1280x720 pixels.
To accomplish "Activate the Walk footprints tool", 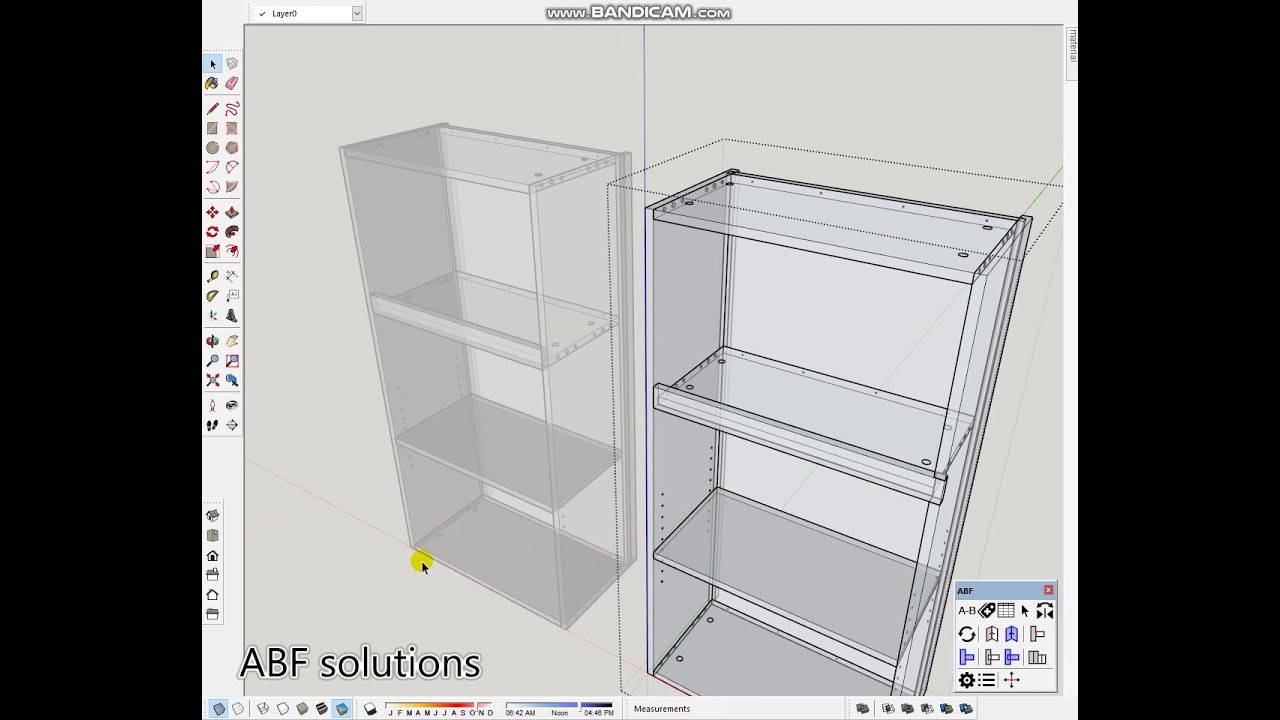I will click(x=212, y=425).
